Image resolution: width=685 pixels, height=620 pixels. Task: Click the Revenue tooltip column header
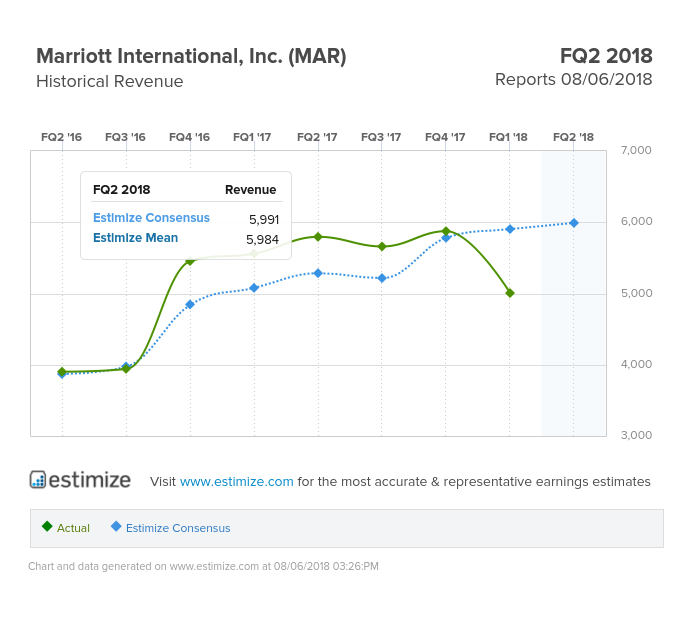click(x=251, y=190)
